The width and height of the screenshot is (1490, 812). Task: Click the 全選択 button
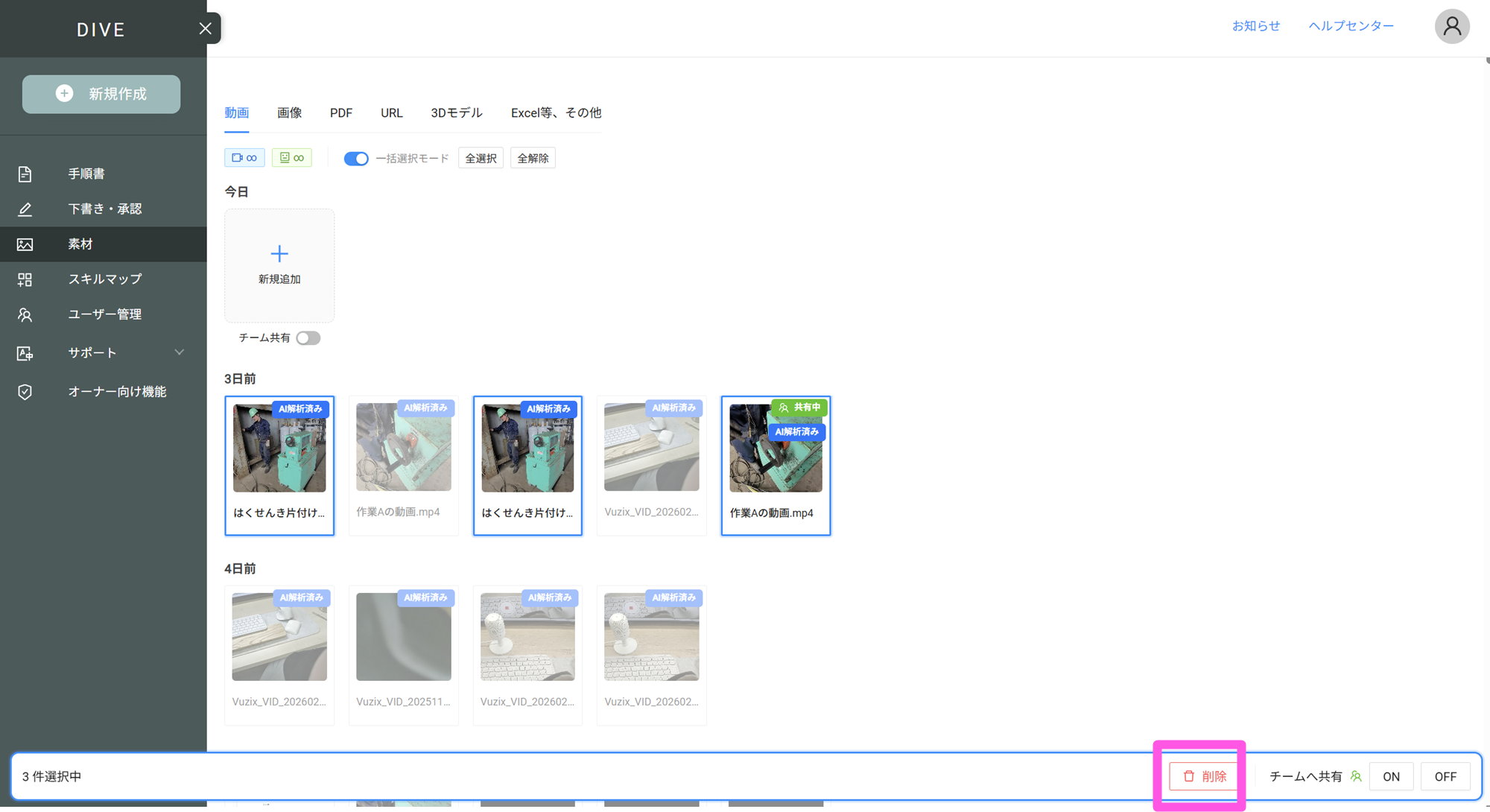click(x=481, y=158)
